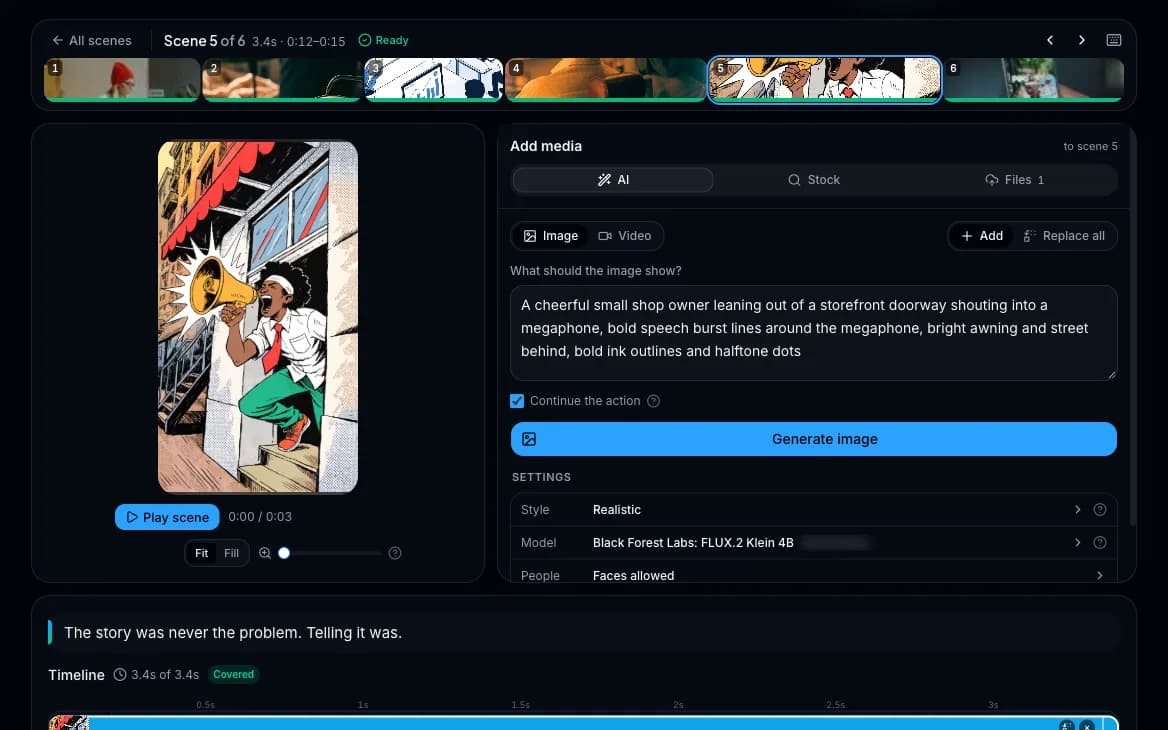Image resolution: width=1168 pixels, height=730 pixels.
Task: Click the narration text line
Action: point(233,632)
